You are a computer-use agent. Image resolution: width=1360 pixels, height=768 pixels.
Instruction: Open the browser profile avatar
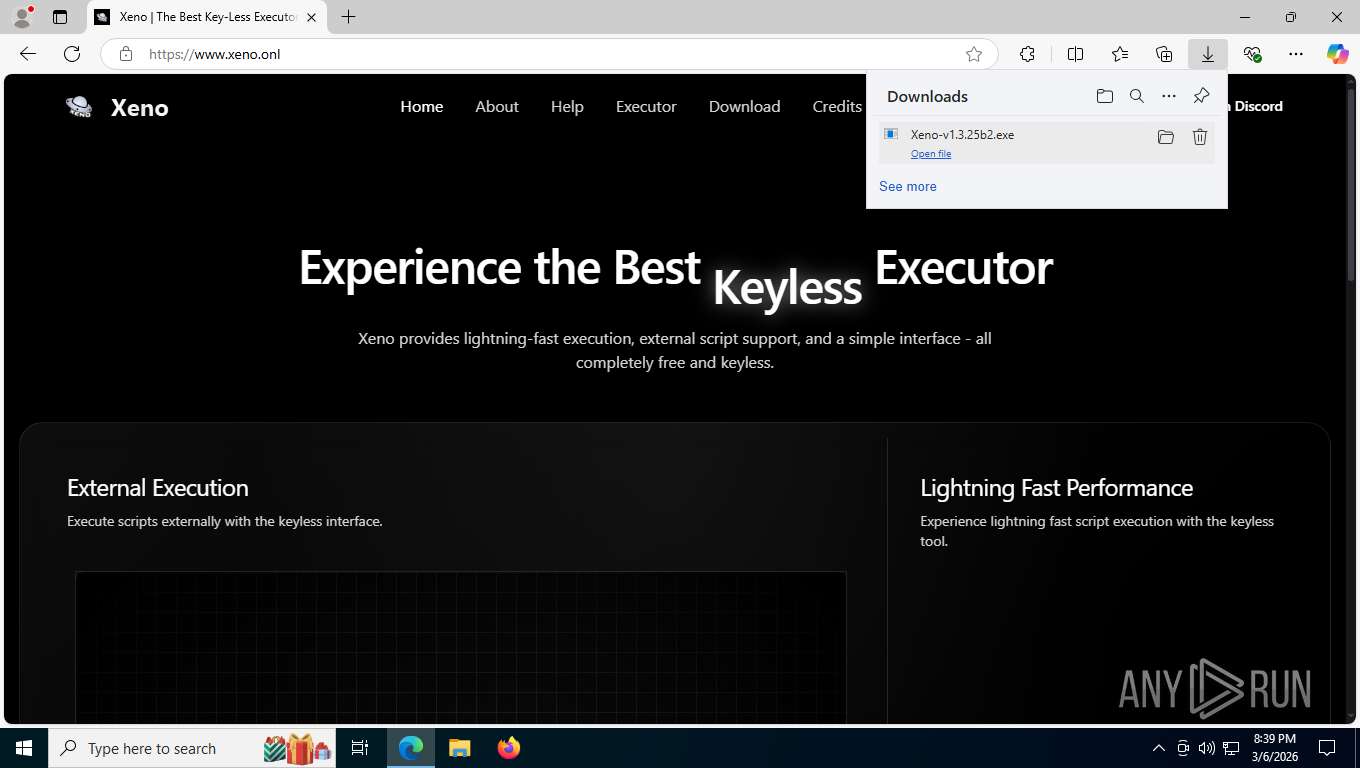pos(21,17)
